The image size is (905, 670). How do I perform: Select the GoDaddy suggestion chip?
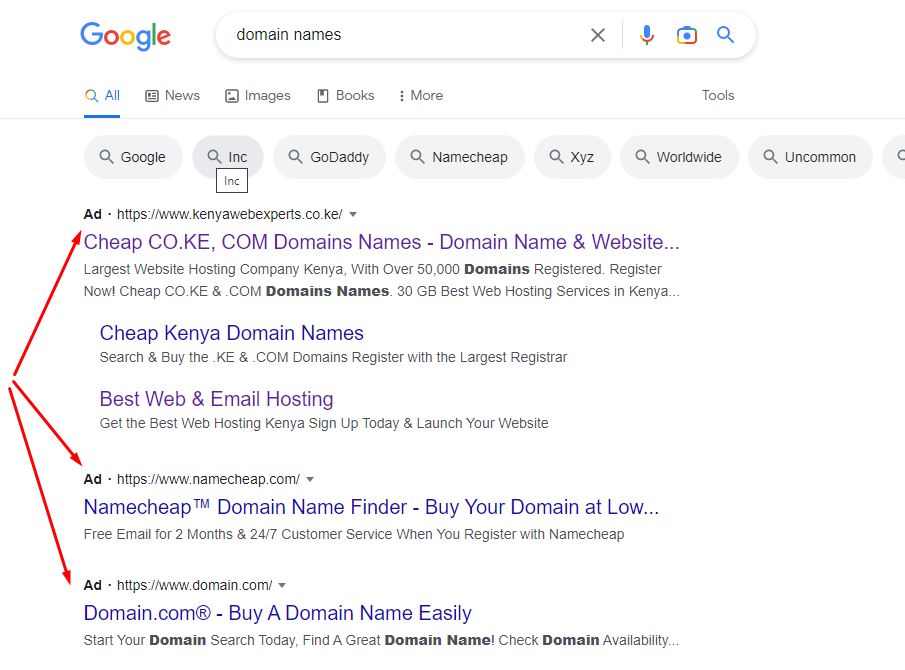pos(330,157)
